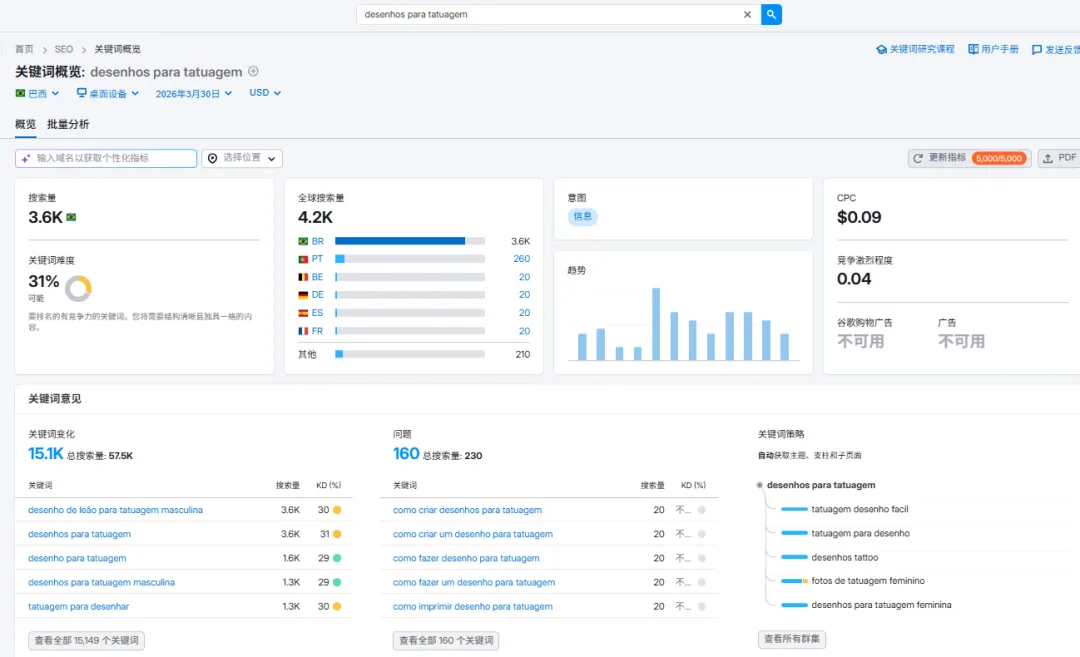Click the blue search magnifier button
Viewport: 1080px width, 657px height.
pyautogui.click(x=771, y=14)
